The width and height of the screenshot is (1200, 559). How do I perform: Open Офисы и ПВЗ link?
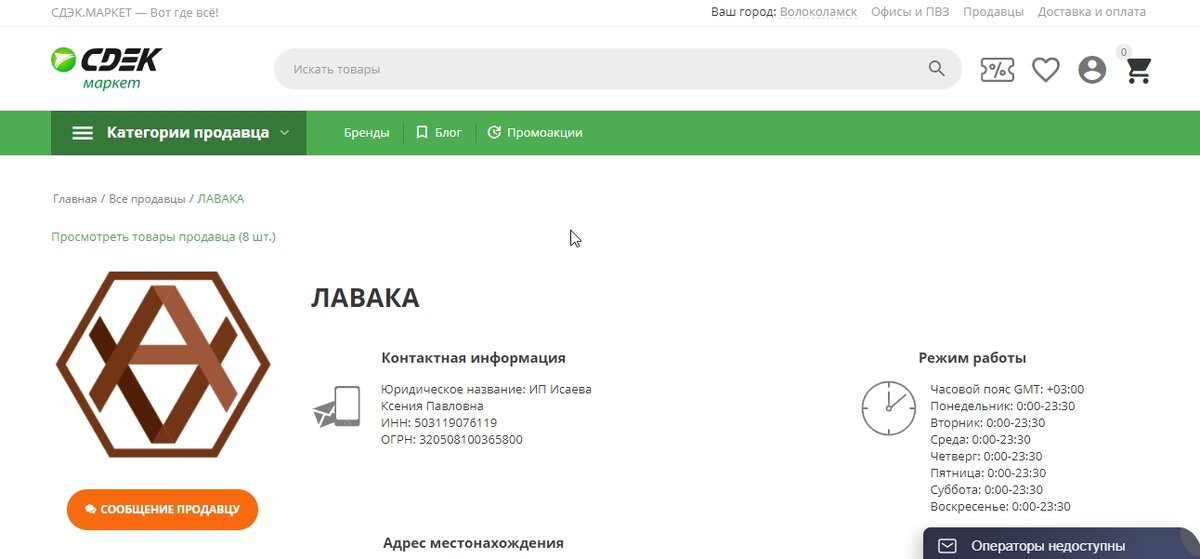point(910,12)
